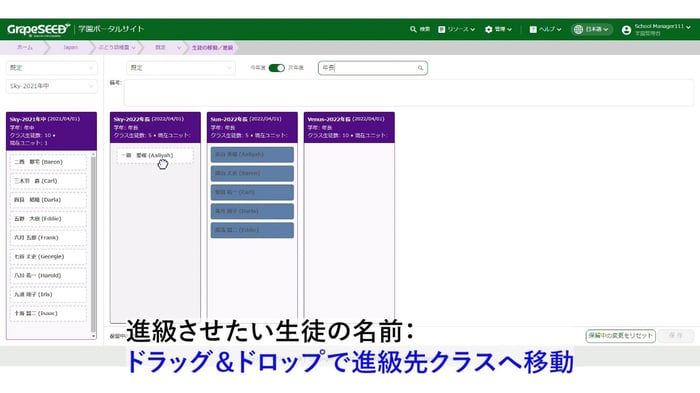Image resolution: width=700 pixels, height=393 pixels.
Task: Click the reset pending changes button
Action: click(620, 335)
